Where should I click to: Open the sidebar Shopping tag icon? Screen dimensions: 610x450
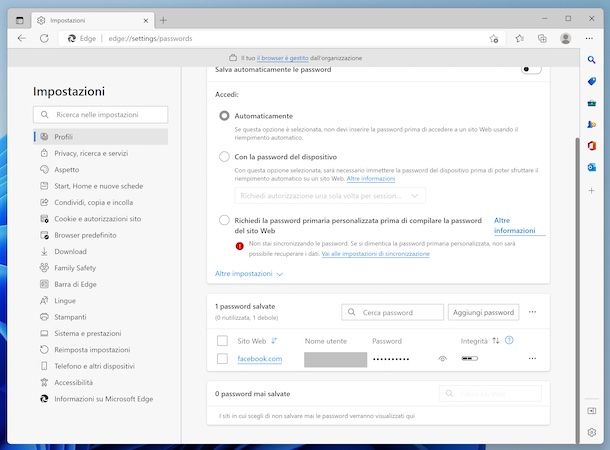coord(591,81)
